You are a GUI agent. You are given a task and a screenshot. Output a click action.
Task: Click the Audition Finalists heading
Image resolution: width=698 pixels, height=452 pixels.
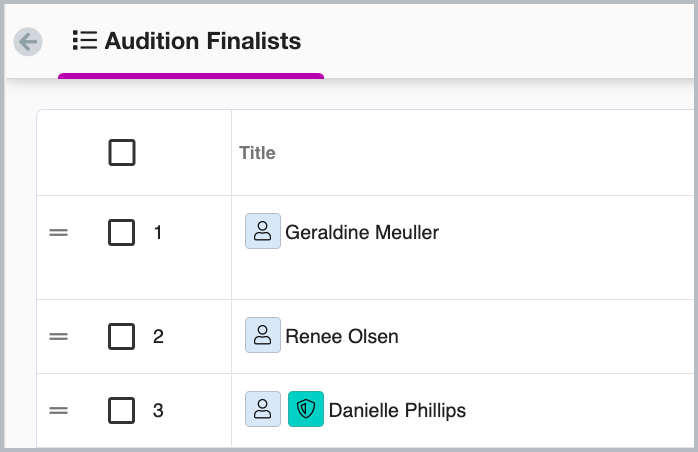pyautogui.click(x=203, y=41)
